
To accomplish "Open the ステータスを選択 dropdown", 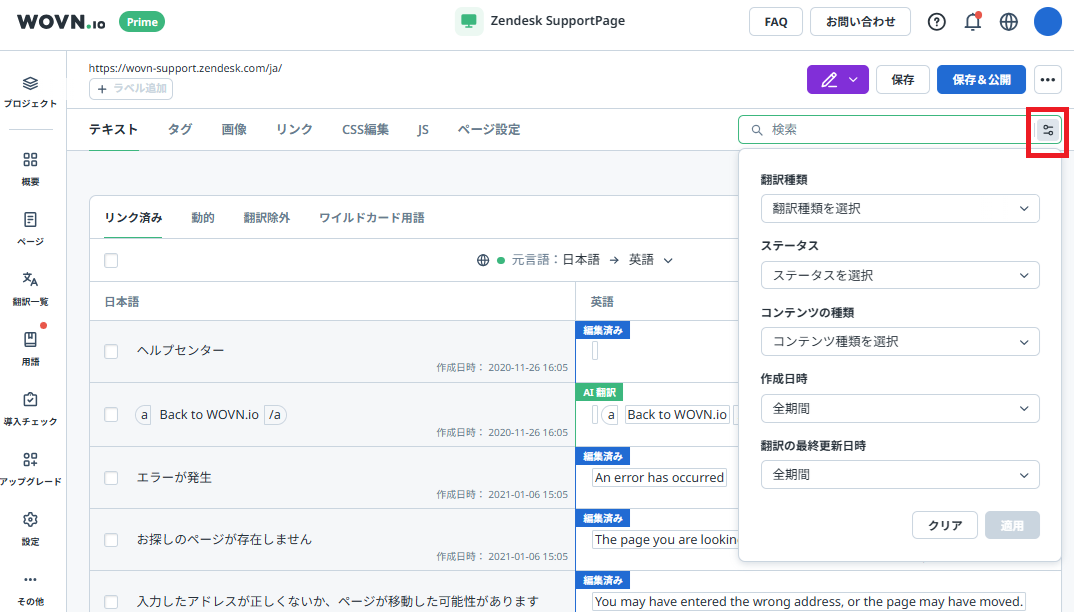I will [x=899, y=275].
